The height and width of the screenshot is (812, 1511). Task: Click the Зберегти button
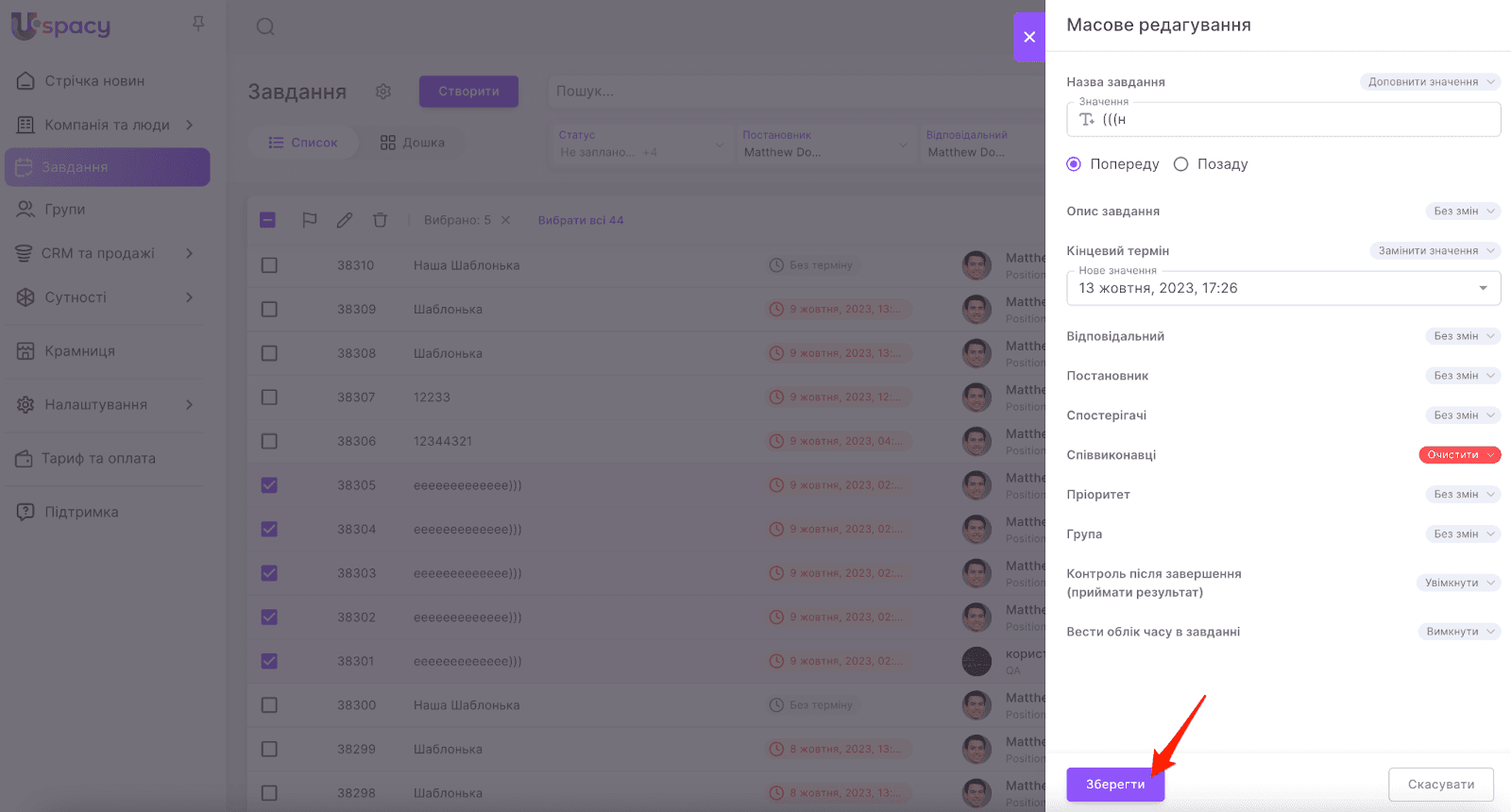(x=1115, y=785)
